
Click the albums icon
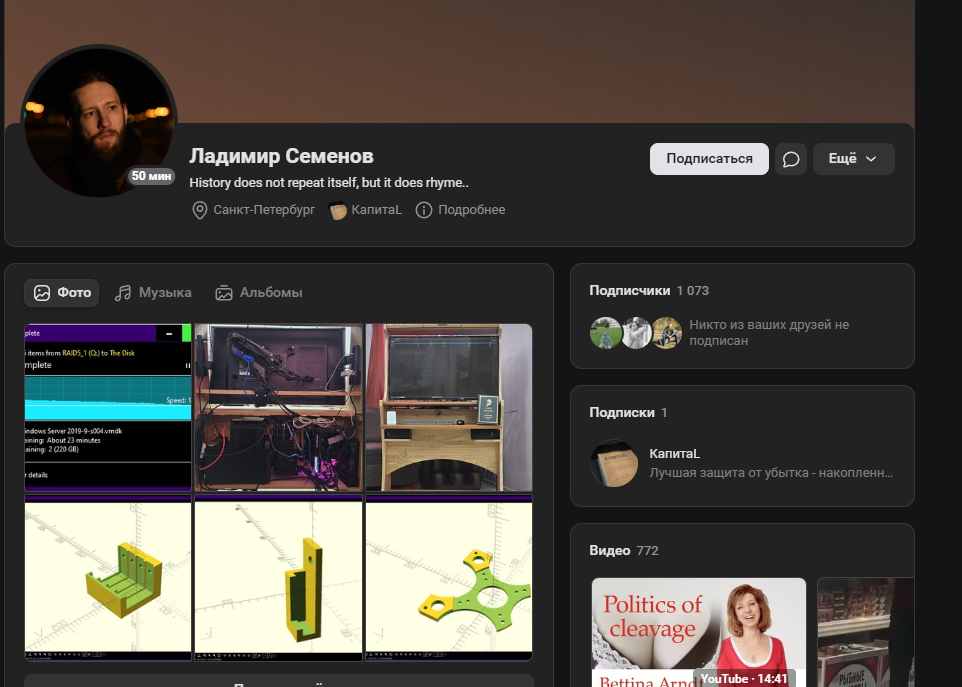click(224, 293)
